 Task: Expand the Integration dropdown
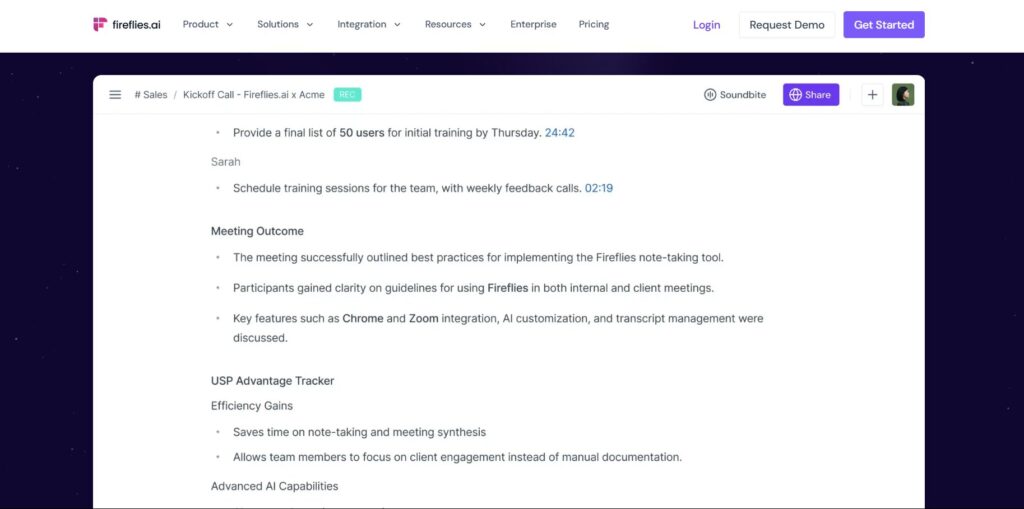click(369, 24)
